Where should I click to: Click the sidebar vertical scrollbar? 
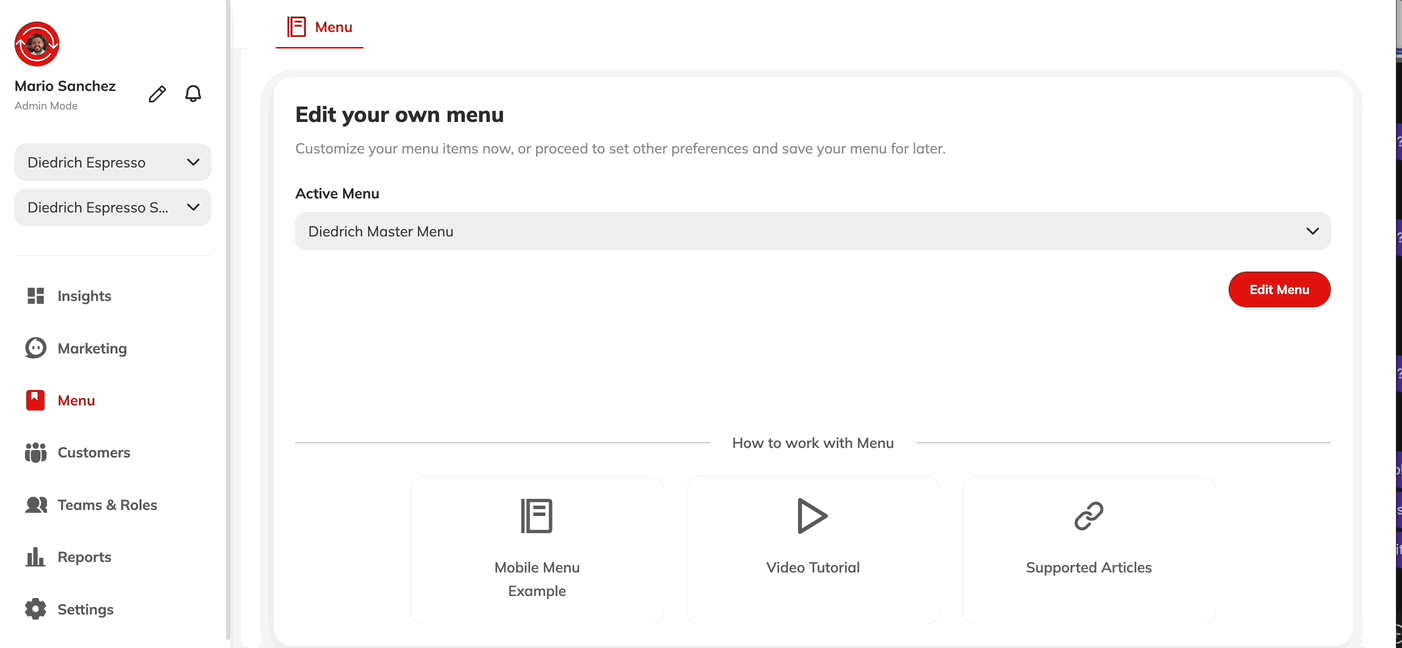(x=228, y=320)
